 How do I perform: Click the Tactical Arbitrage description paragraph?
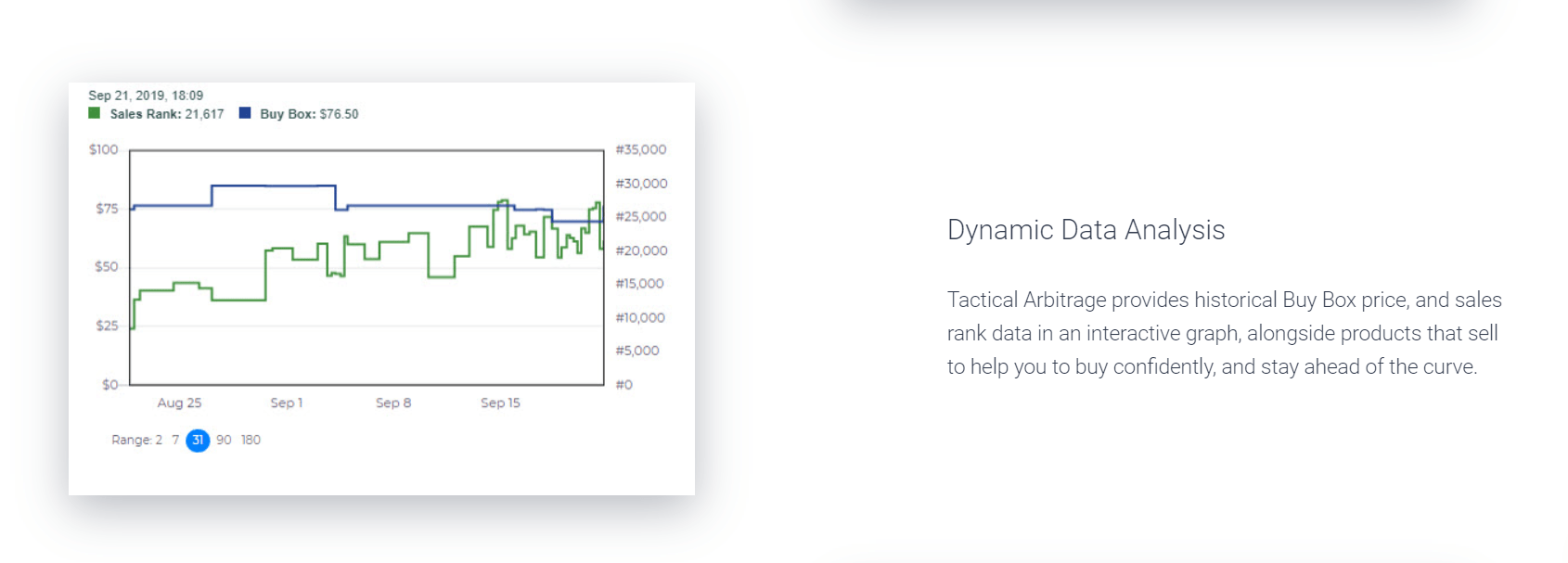coord(1225,333)
